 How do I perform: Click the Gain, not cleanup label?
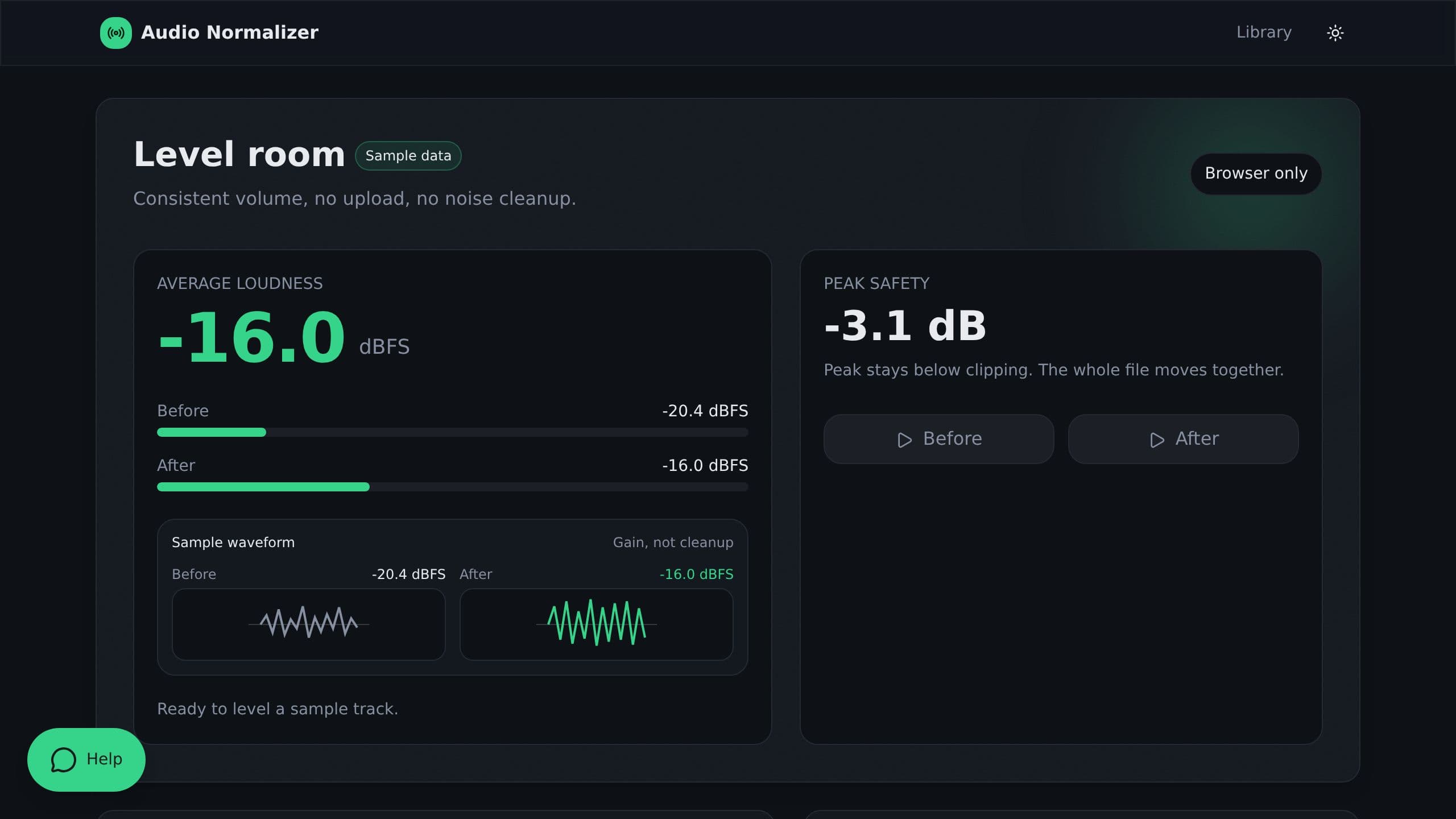[673, 543]
